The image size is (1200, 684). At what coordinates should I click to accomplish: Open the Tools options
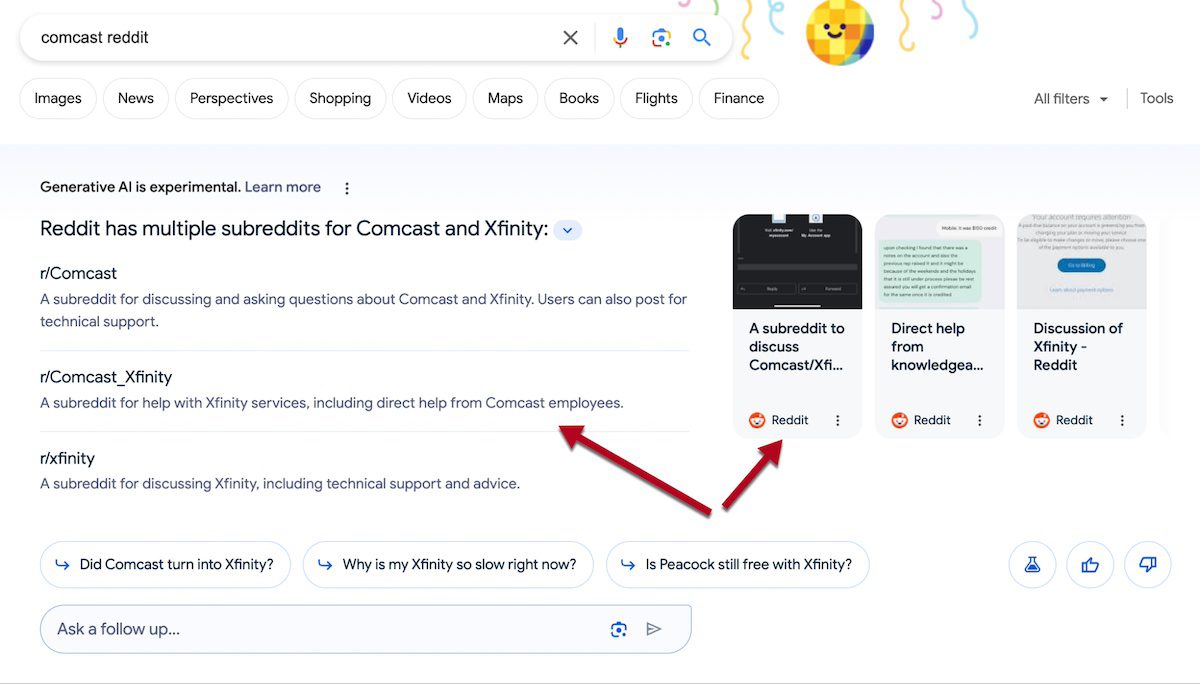click(1157, 98)
